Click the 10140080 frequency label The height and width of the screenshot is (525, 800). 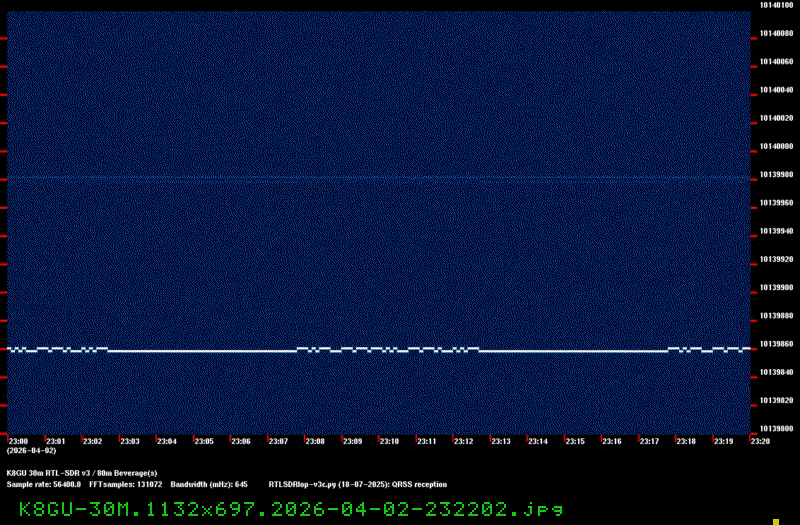click(x=777, y=34)
